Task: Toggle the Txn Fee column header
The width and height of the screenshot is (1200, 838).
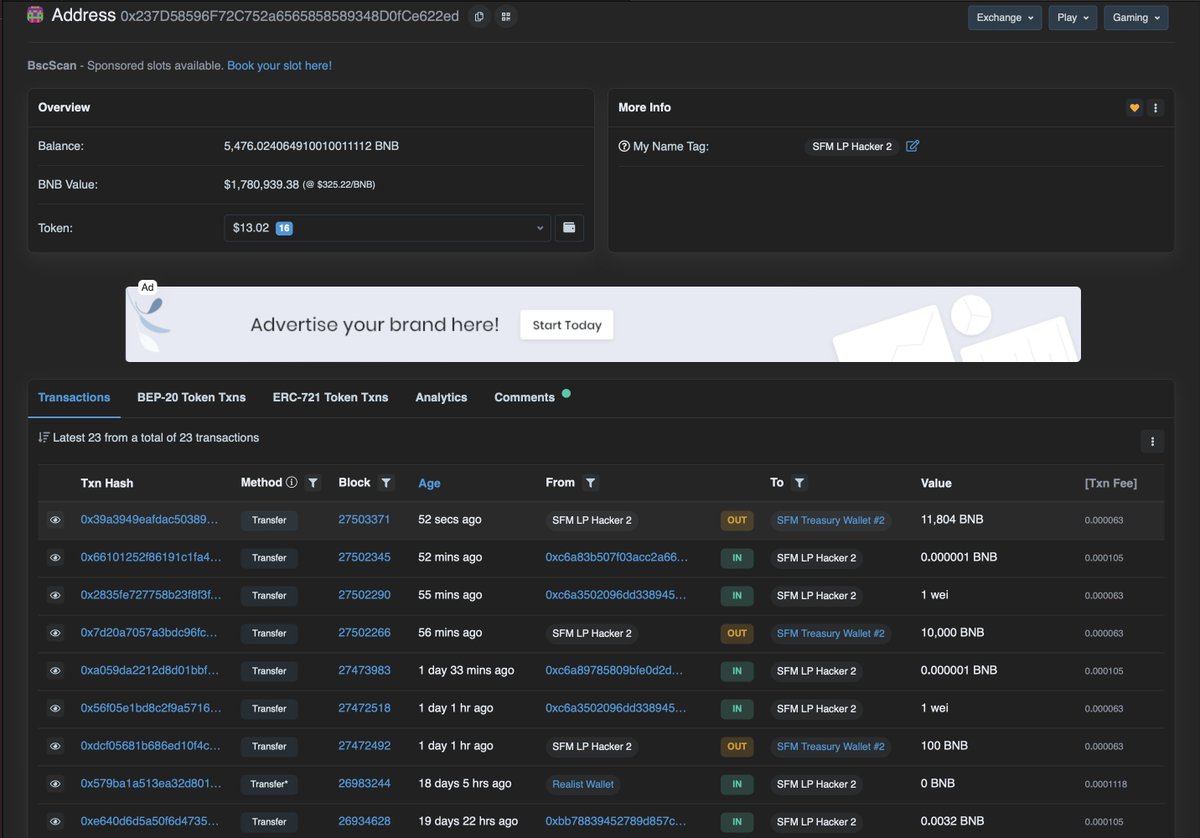Action: click(x=1110, y=483)
